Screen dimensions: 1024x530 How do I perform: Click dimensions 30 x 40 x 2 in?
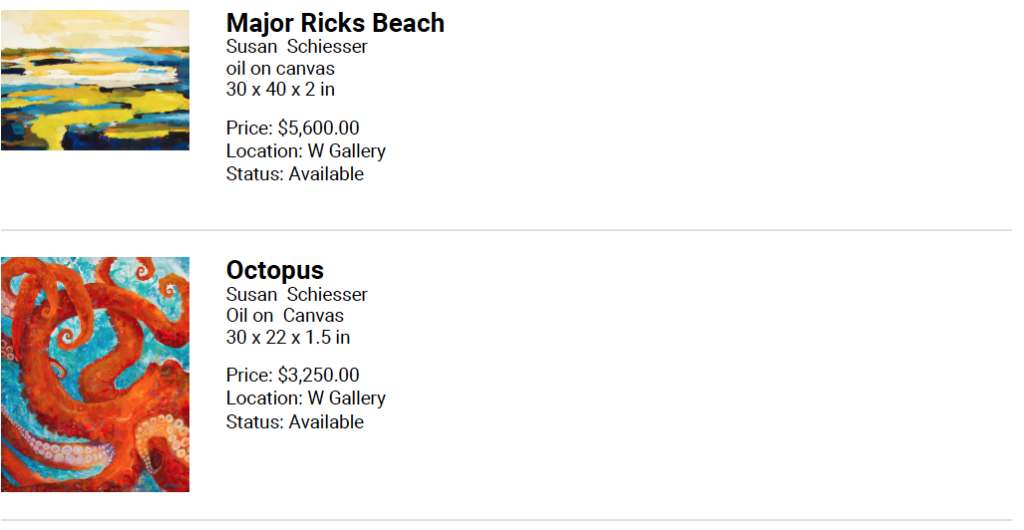(x=280, y=89)
